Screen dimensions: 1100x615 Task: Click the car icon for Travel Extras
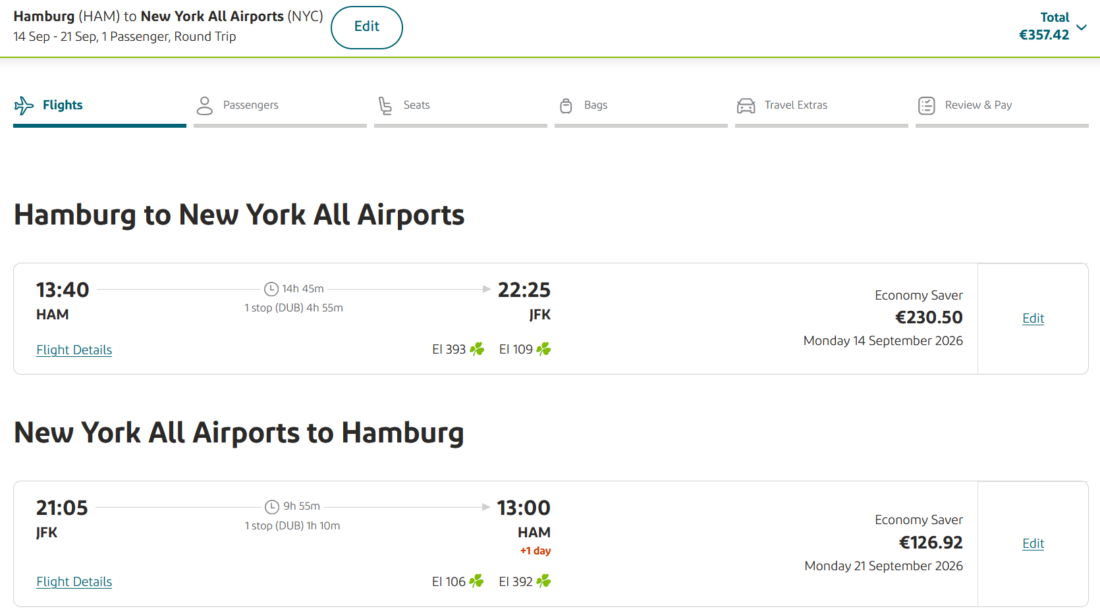[746, 105]
